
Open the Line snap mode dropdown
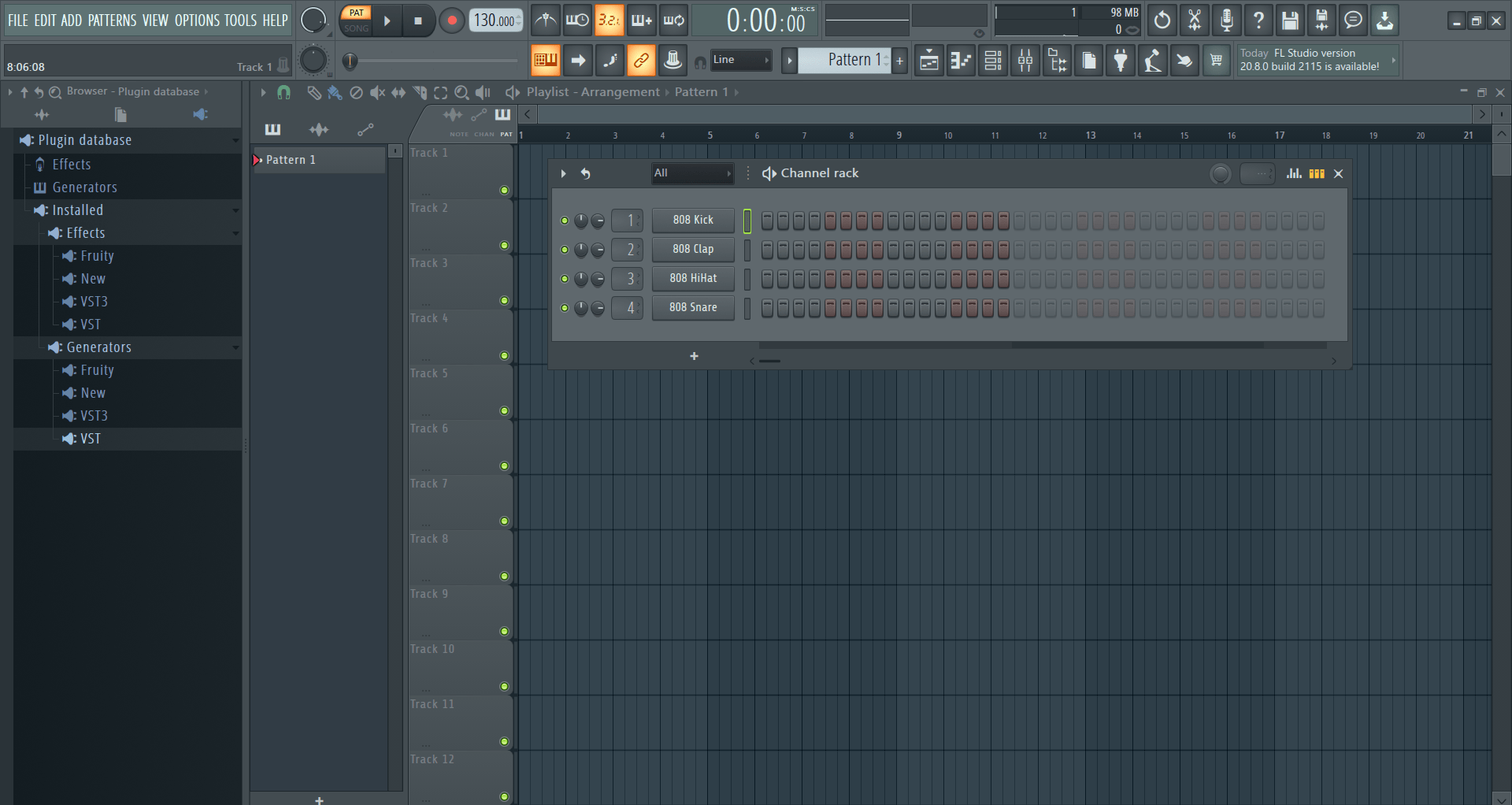coord(740,60)
